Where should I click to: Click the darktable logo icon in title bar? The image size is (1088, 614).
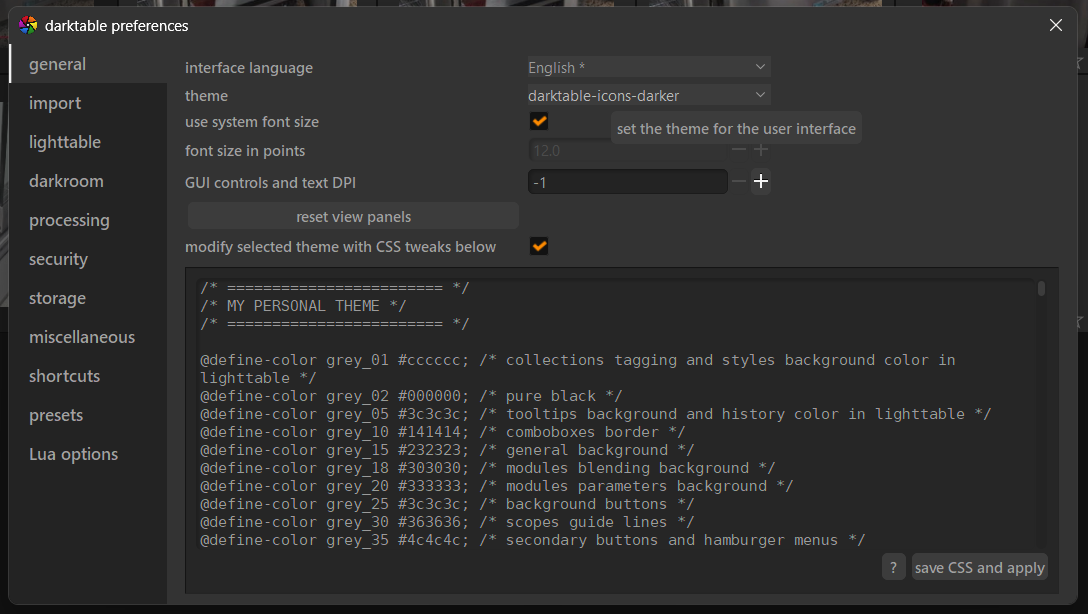pyautogui.click(x=28, y=26)
